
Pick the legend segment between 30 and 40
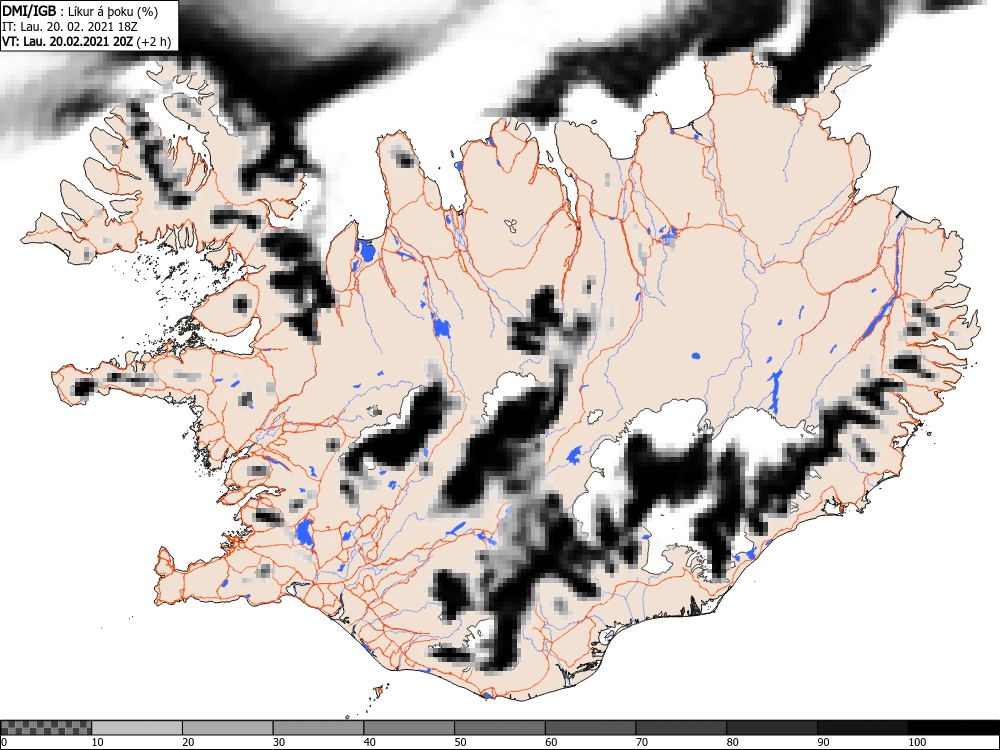pos(318,728)
